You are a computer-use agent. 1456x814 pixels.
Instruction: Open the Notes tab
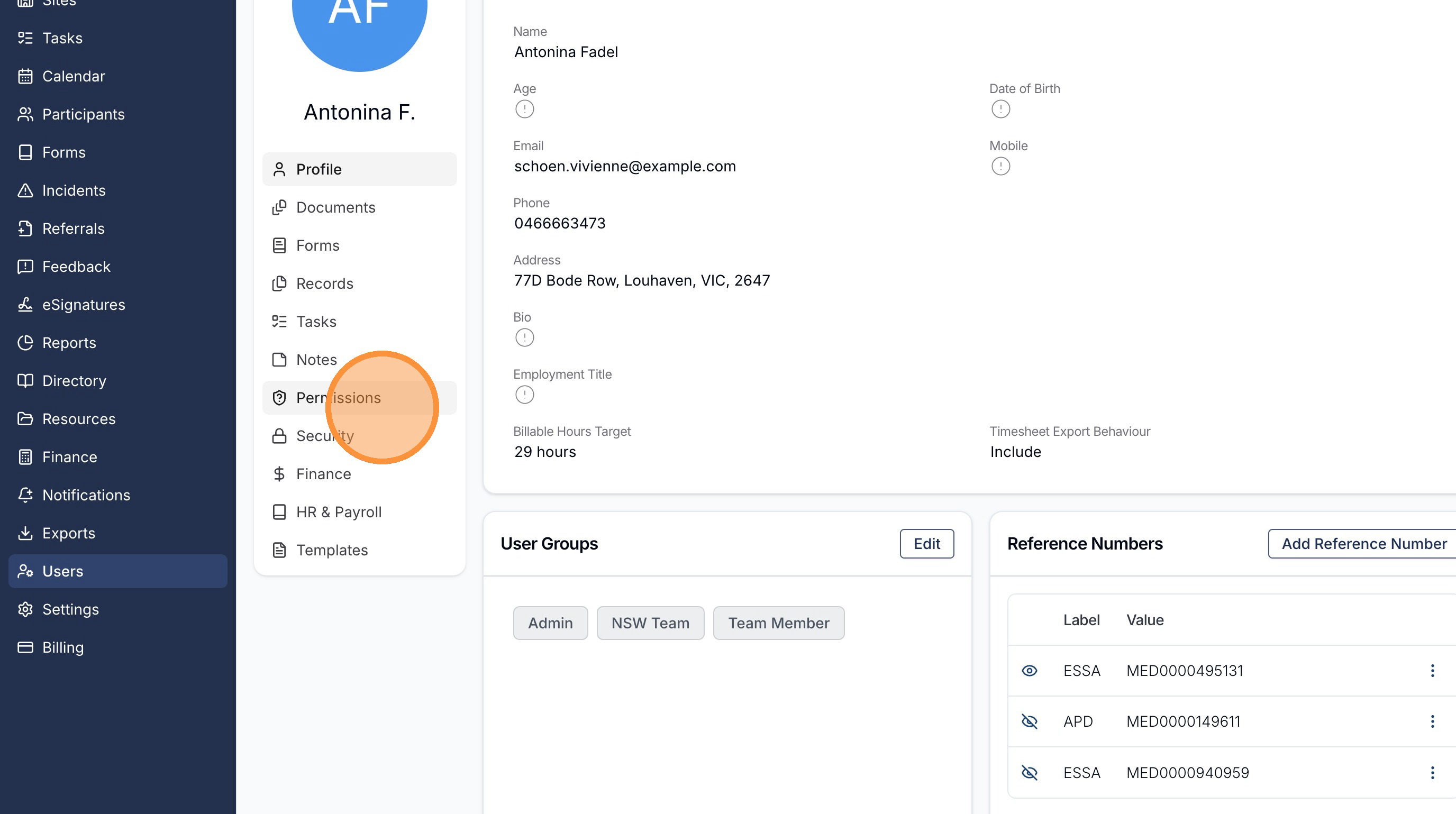coord(359,360)
